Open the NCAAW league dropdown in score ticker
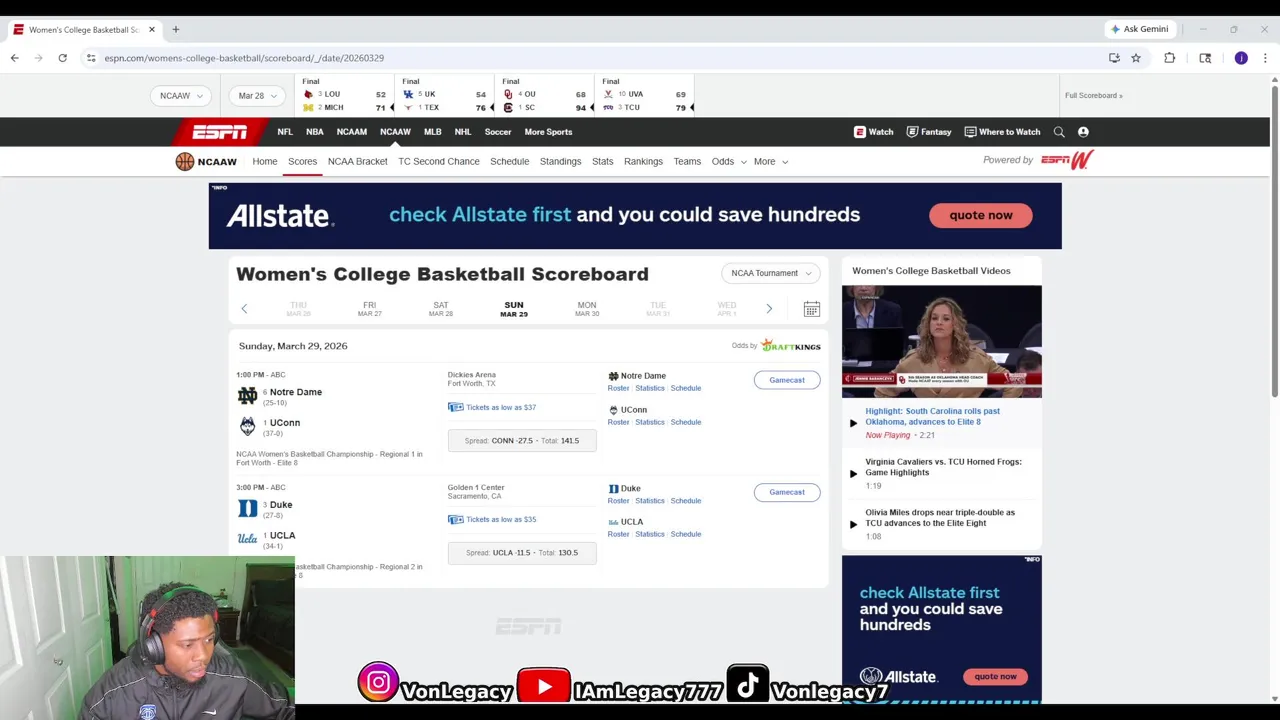Viewport: 1280px width, 720px height. (181, 96)
